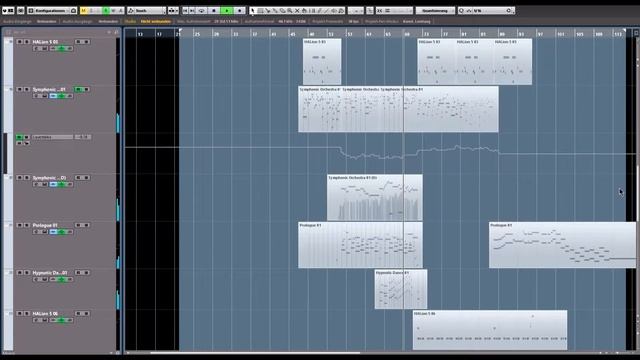Screen dimensions: 640x360
Task: Select the HALion 5 06 MIDI event
Action: [x=490, y=330]
